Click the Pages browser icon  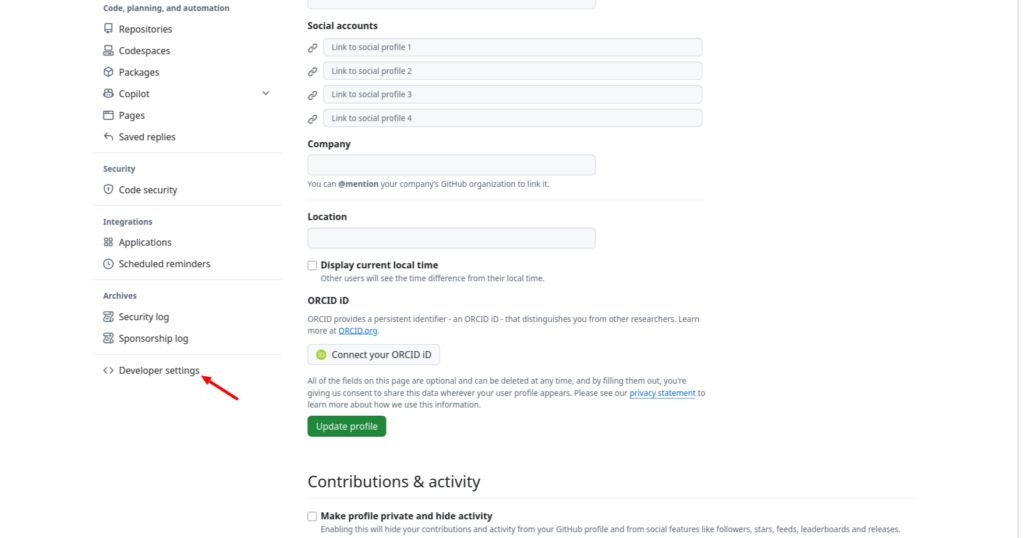tap(108, 115)
